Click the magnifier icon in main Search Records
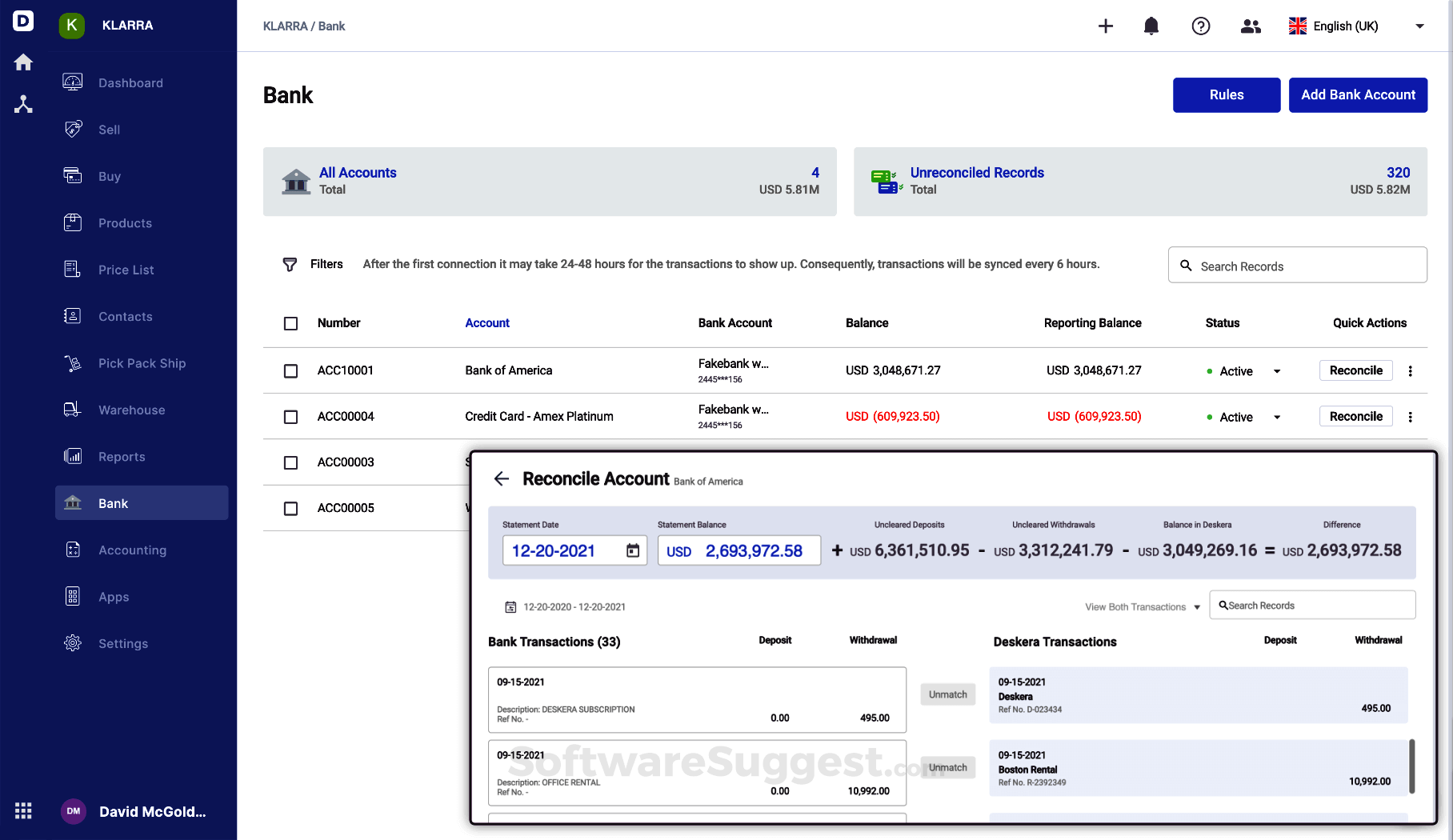This screenshot has height=840, width=1453. pos(1186,266)
